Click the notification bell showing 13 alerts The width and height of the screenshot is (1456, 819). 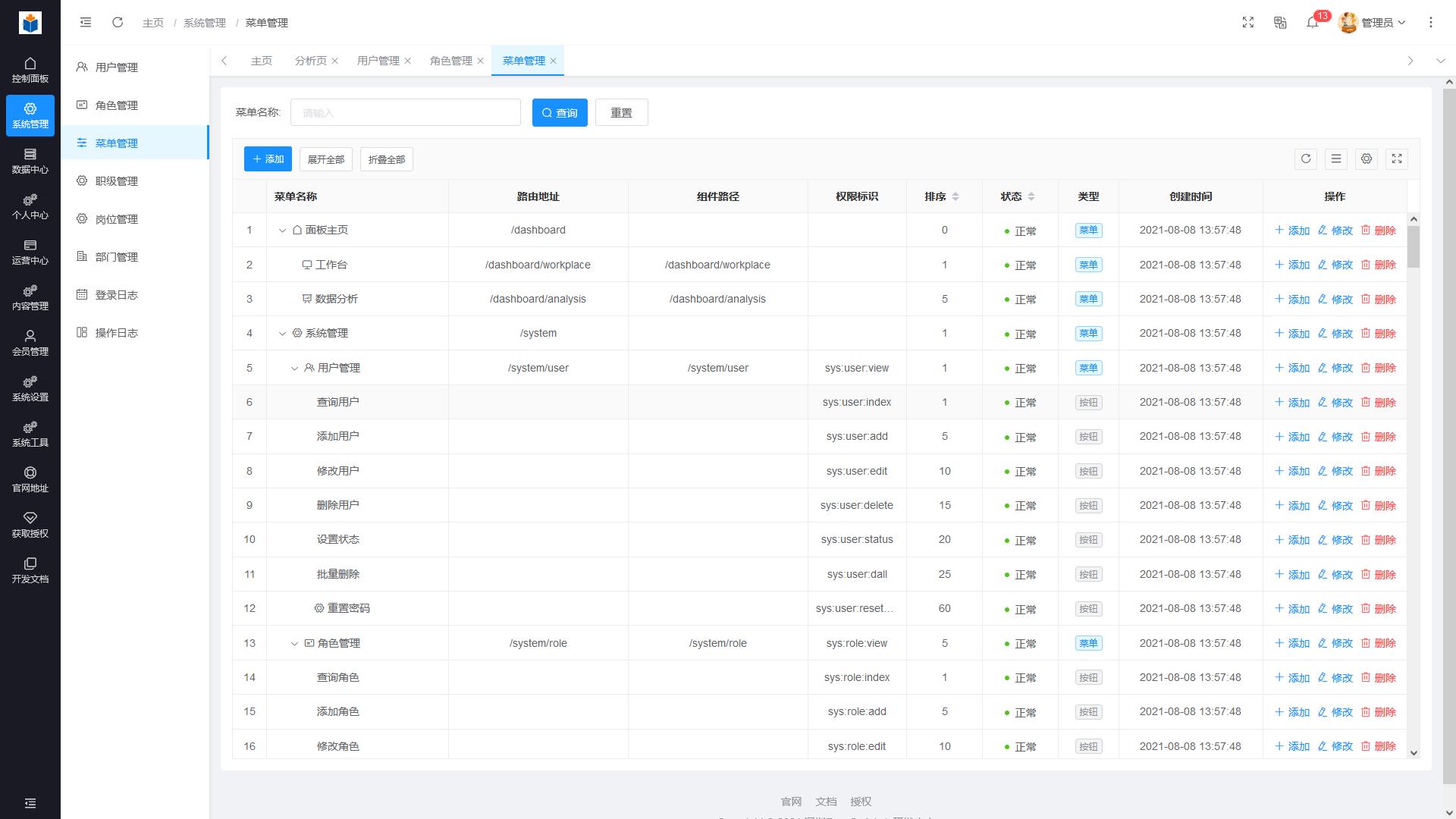point(1313,24)
